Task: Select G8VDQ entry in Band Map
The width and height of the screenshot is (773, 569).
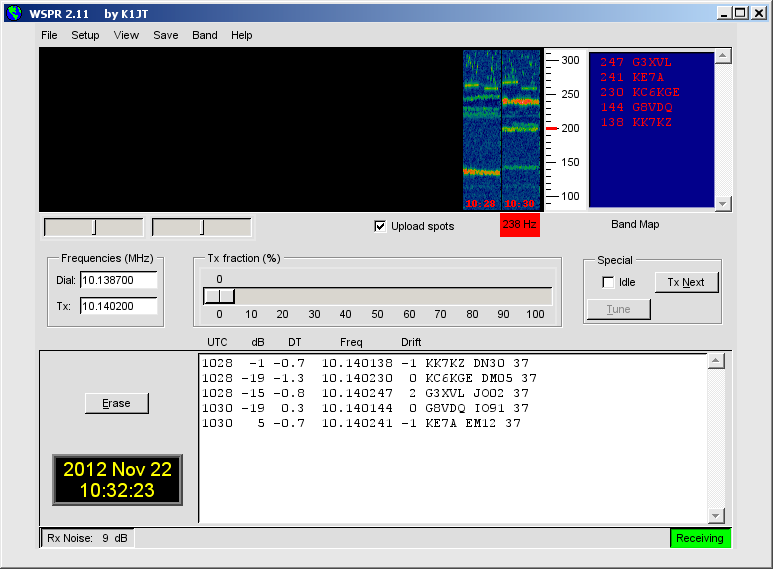Action: (x=636, y=107)
